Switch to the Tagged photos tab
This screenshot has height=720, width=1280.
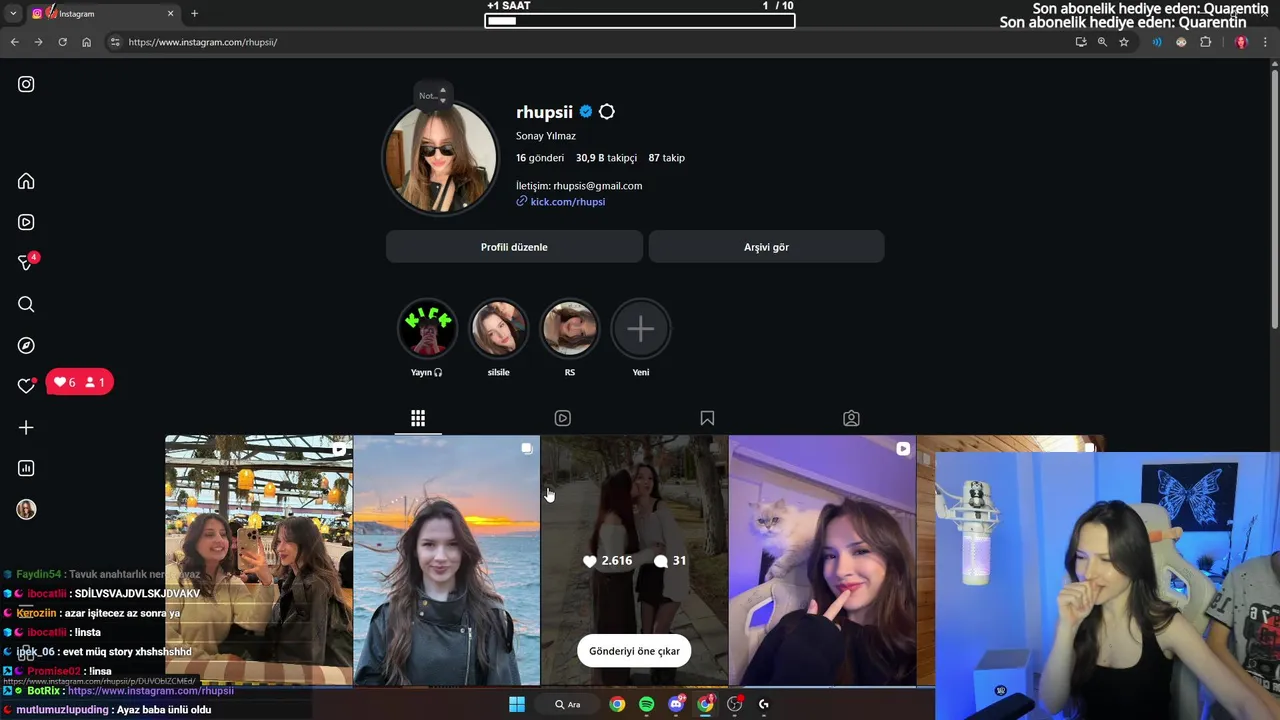[x=851, y=418]
